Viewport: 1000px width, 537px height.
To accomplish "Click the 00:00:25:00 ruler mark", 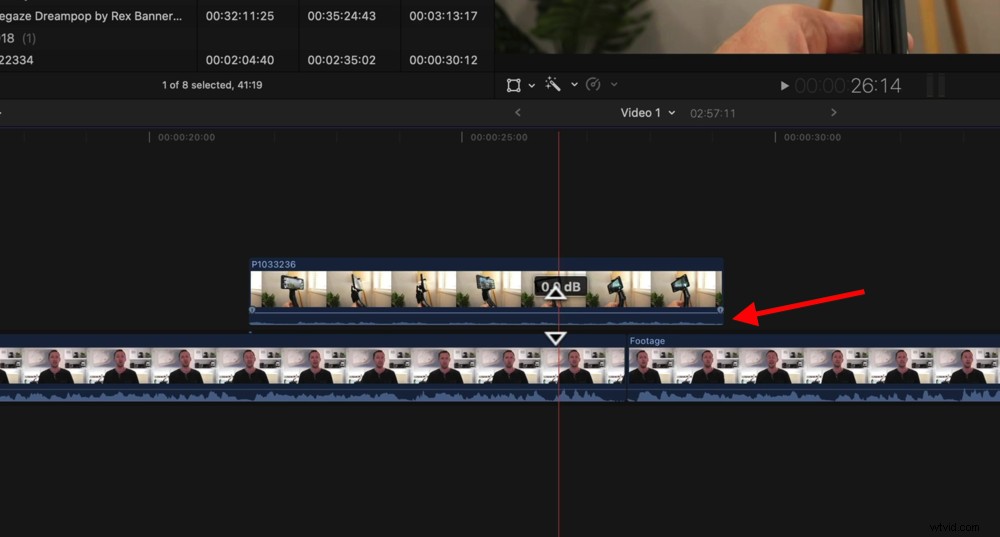I will pos(499,137).
